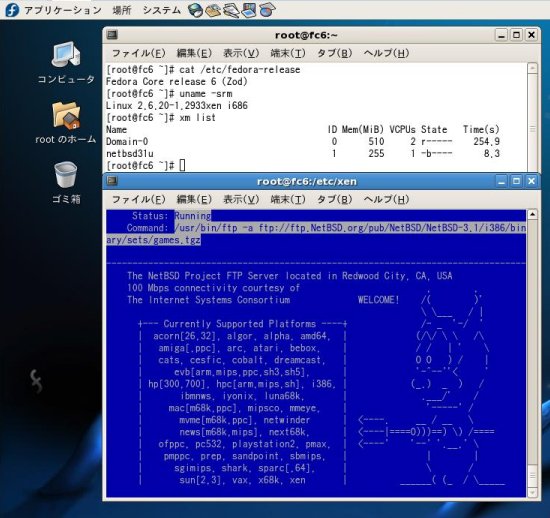
Task: Click the highlighted 'Running' status text
Action: pyautogui.click(x=193, y=216)
